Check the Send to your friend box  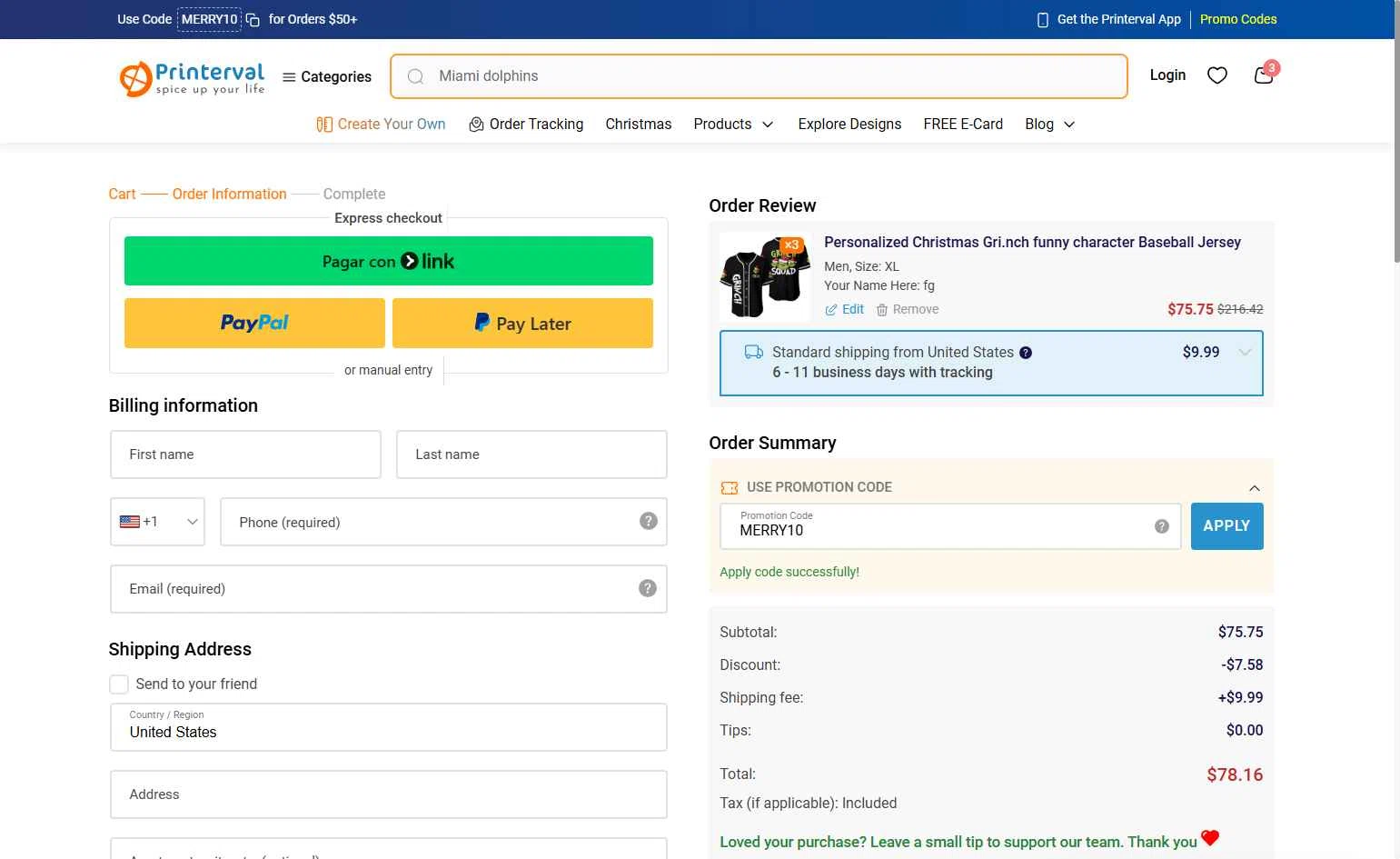point(119,684)
